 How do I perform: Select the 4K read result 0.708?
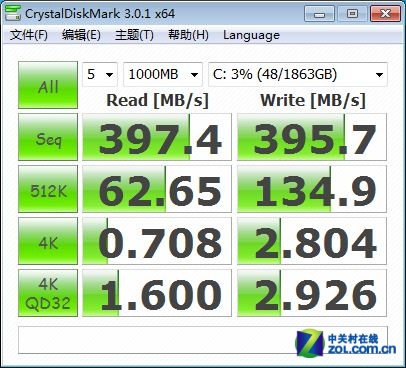point(157,241)
